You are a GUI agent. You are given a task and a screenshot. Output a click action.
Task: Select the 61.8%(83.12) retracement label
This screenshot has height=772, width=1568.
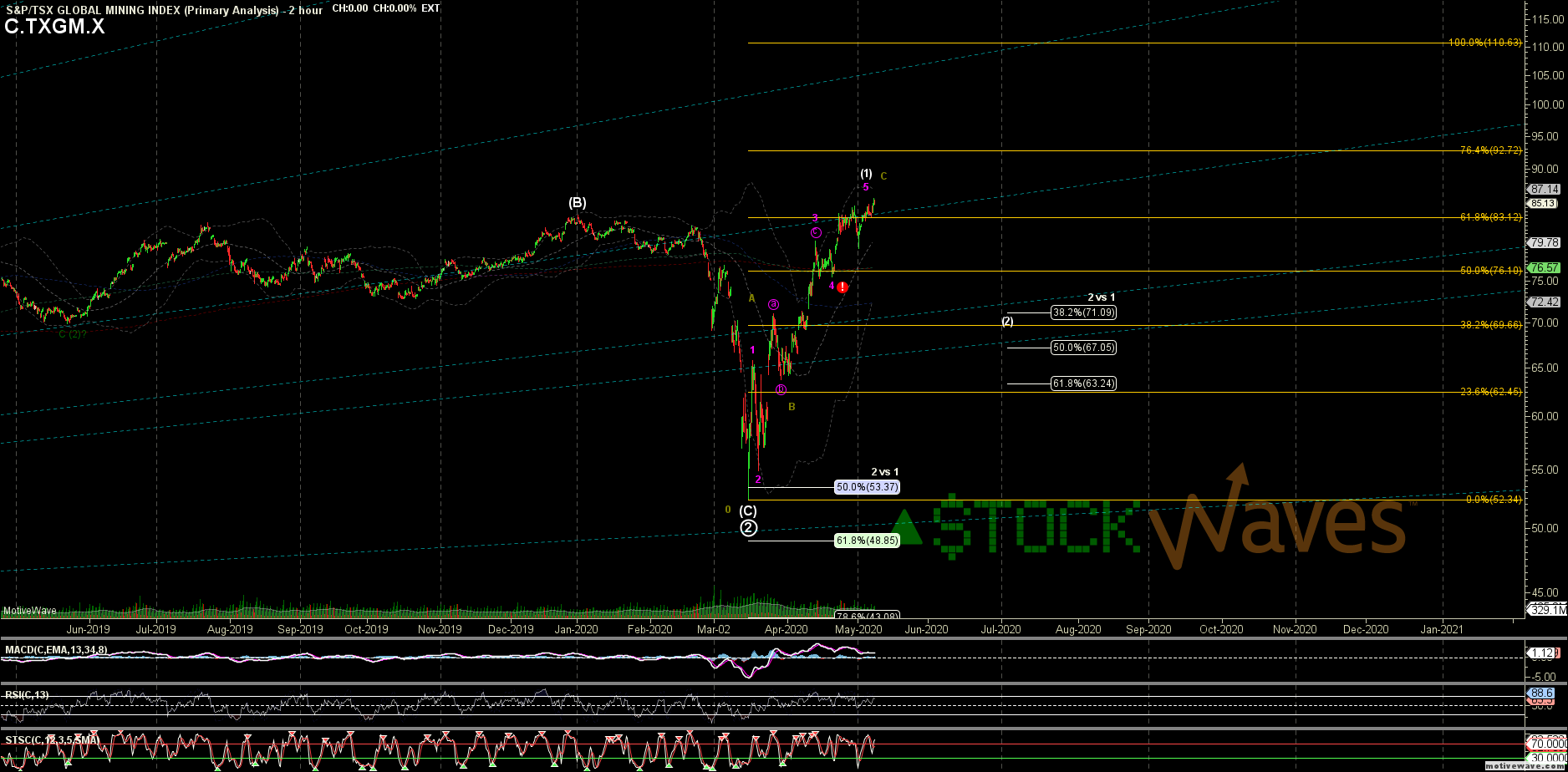coord(1490,217)
